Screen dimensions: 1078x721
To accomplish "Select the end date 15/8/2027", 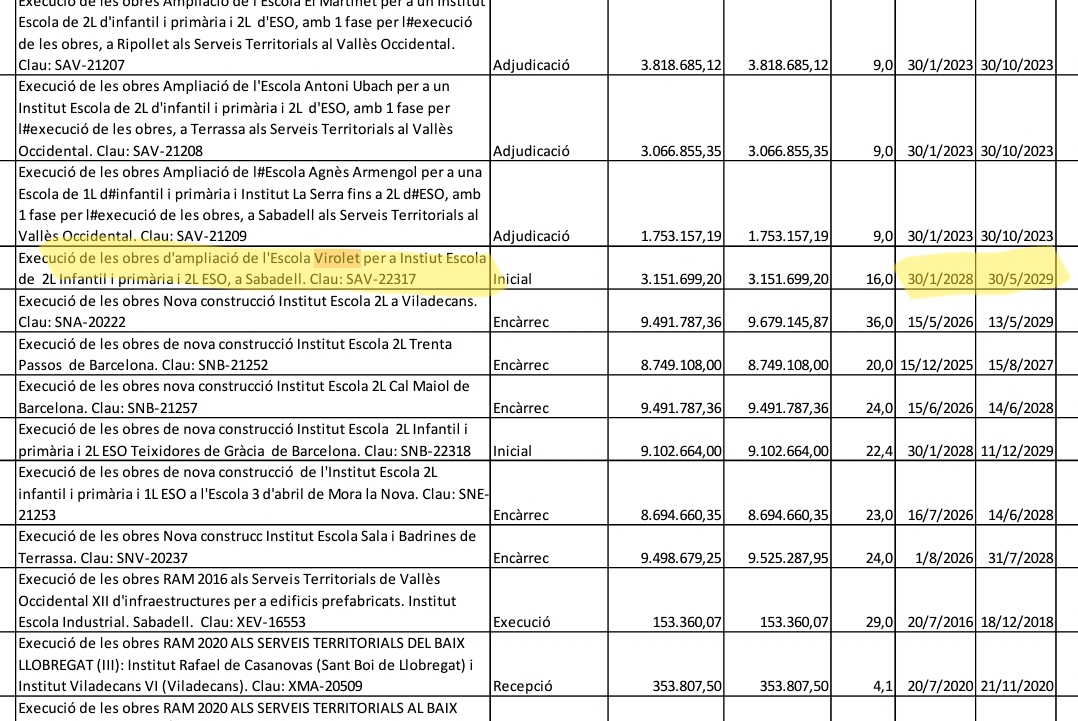I will point(1020,365).
